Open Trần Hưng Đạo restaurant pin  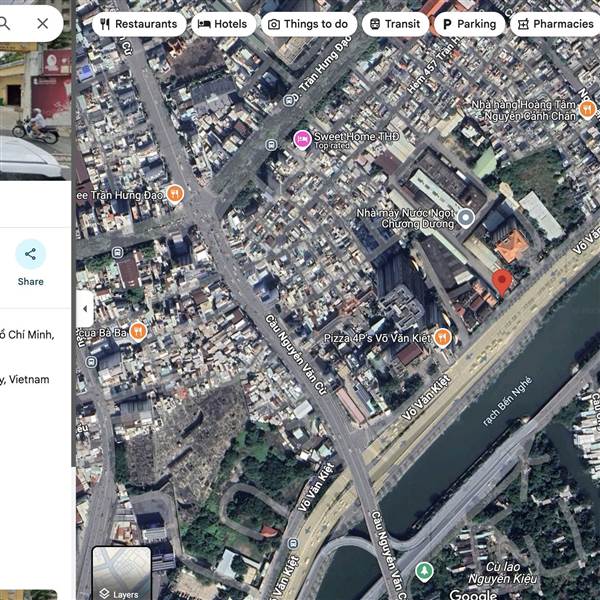[x=175, y=194]
